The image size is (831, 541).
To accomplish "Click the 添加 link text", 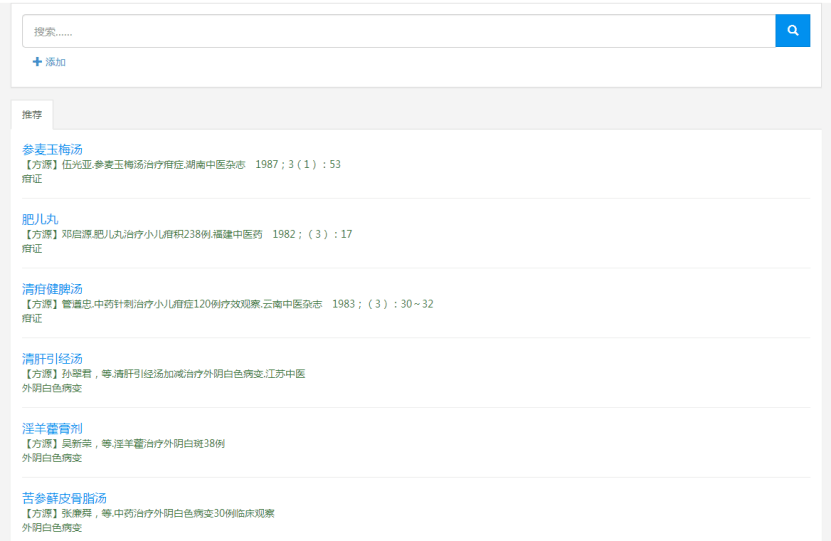I will 55,62.
